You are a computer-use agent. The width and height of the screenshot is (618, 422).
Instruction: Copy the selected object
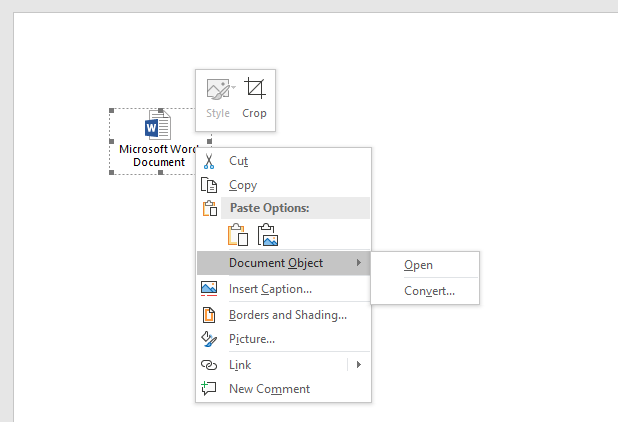(242, 185)
